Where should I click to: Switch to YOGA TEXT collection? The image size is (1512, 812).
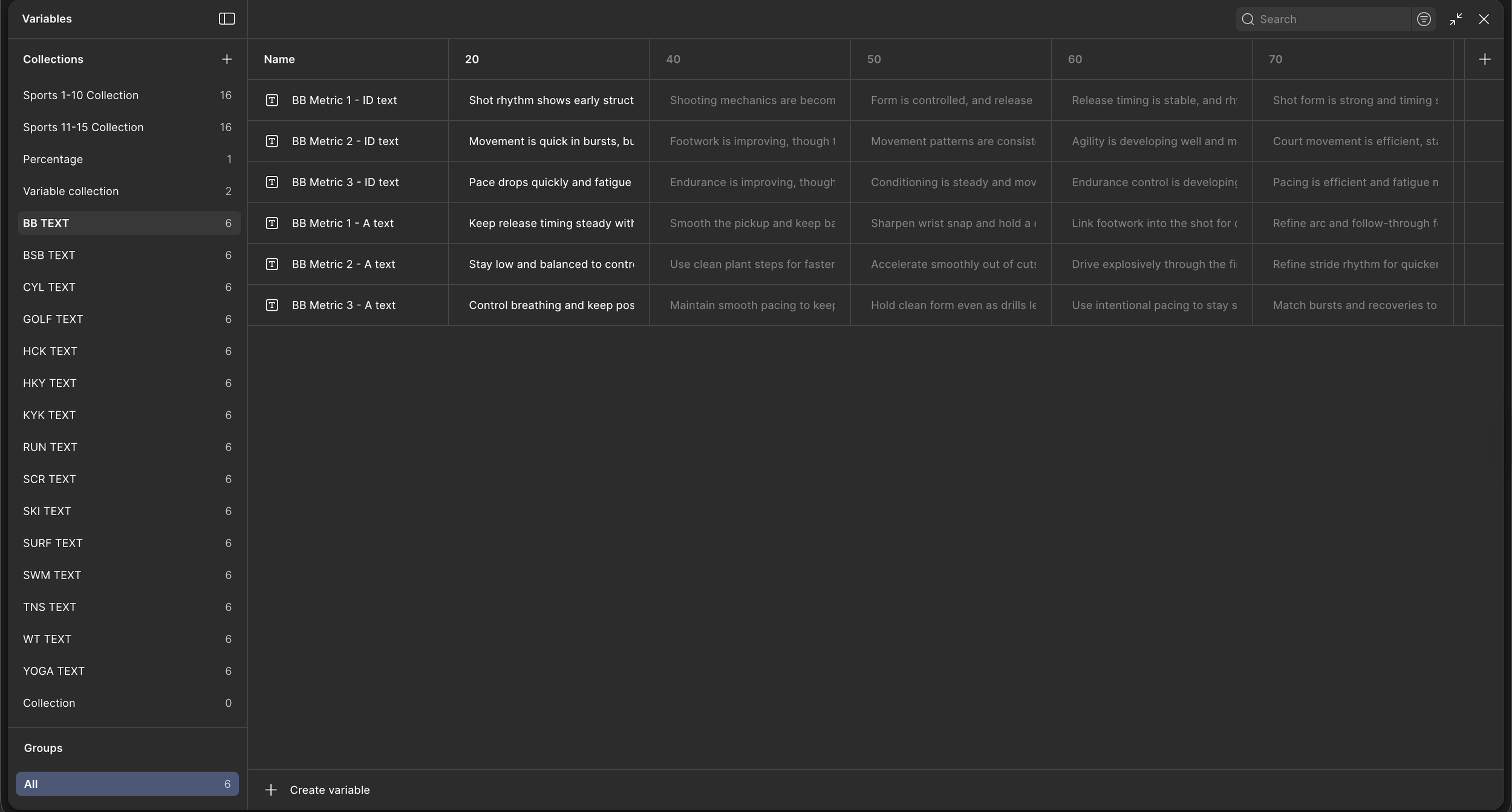pyautogui.click(x=54, y=671)
